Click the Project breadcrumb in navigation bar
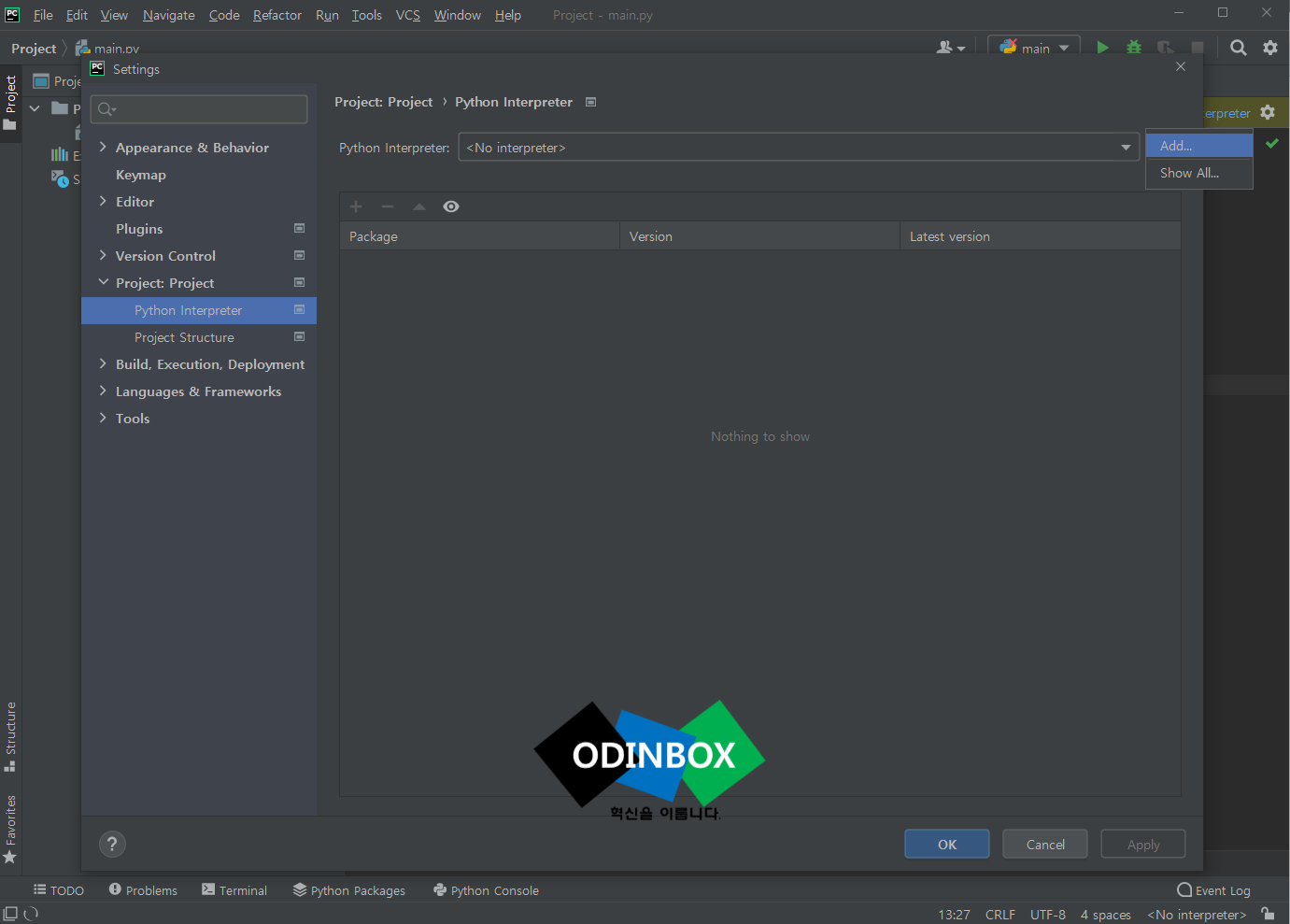 pyautogui.click(x=34, y=49)
